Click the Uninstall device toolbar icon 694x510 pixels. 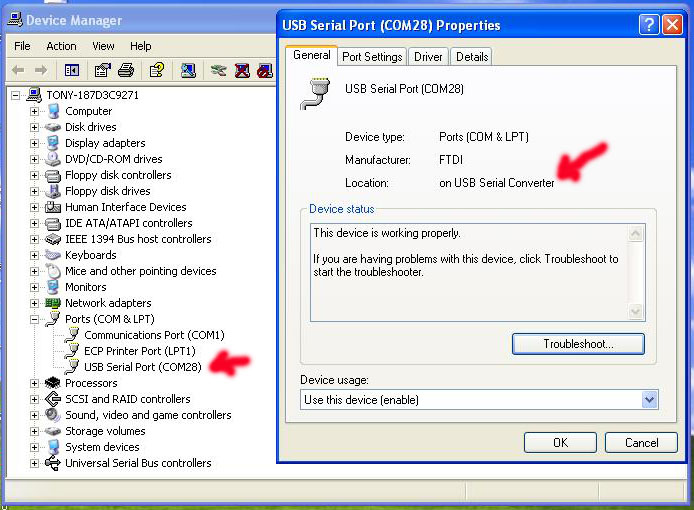pos(242,70)
